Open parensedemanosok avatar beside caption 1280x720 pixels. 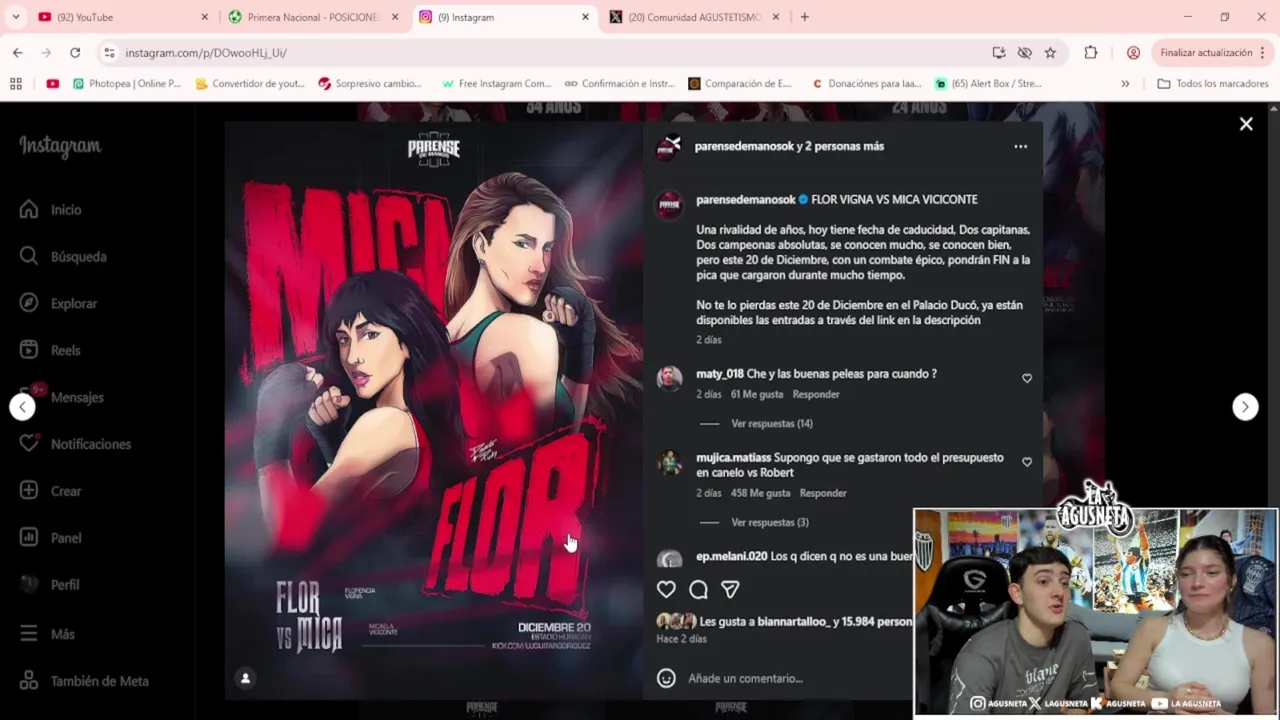click(669, 205)
